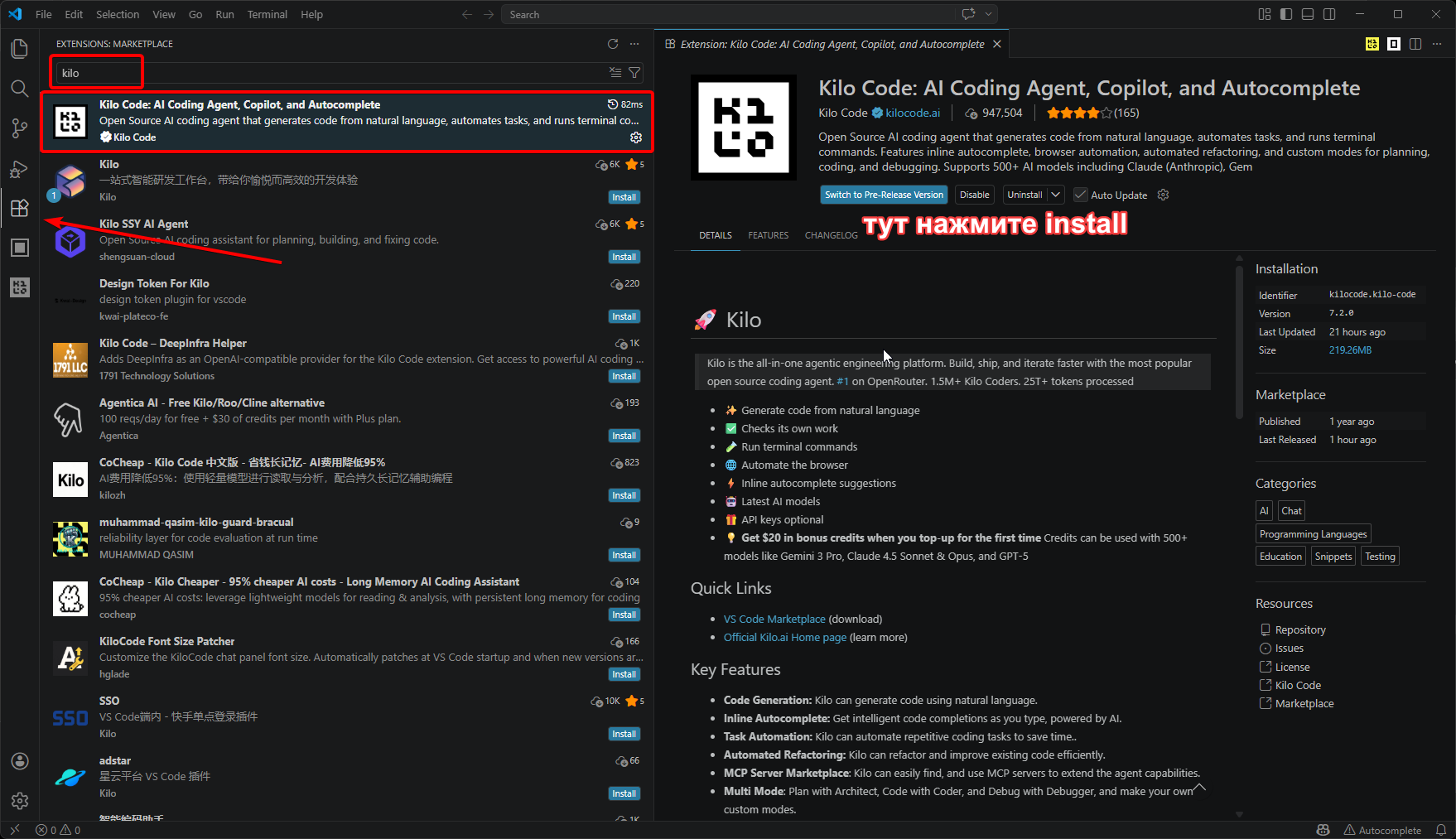Install the Design Token For Kilo extension
1456x839 pixels.
click(x=624, y=316)
